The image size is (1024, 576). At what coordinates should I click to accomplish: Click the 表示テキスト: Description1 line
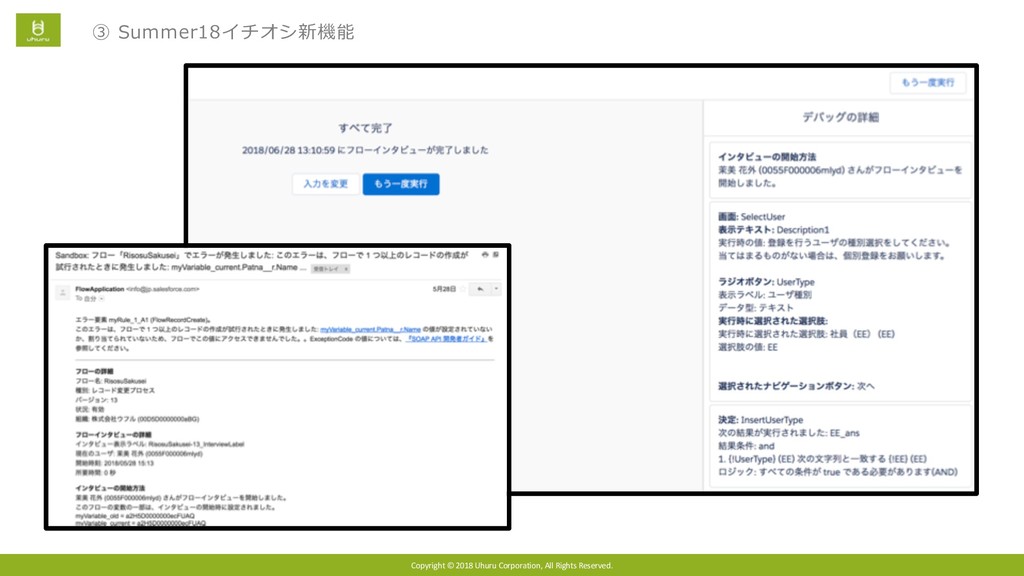pyautogui.click(x=774, y=230)
